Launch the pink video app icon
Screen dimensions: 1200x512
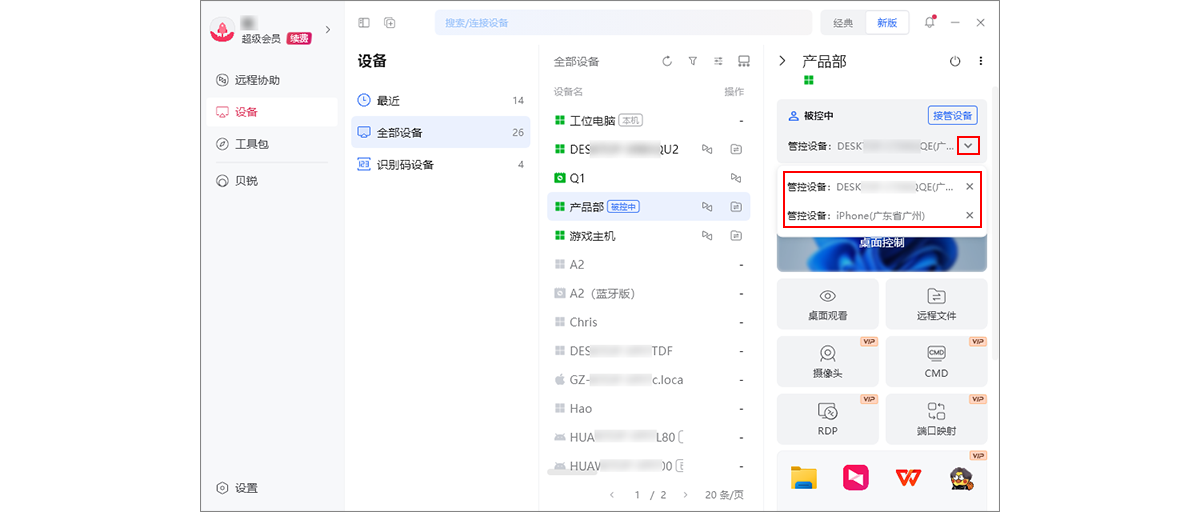click(856, 478)
